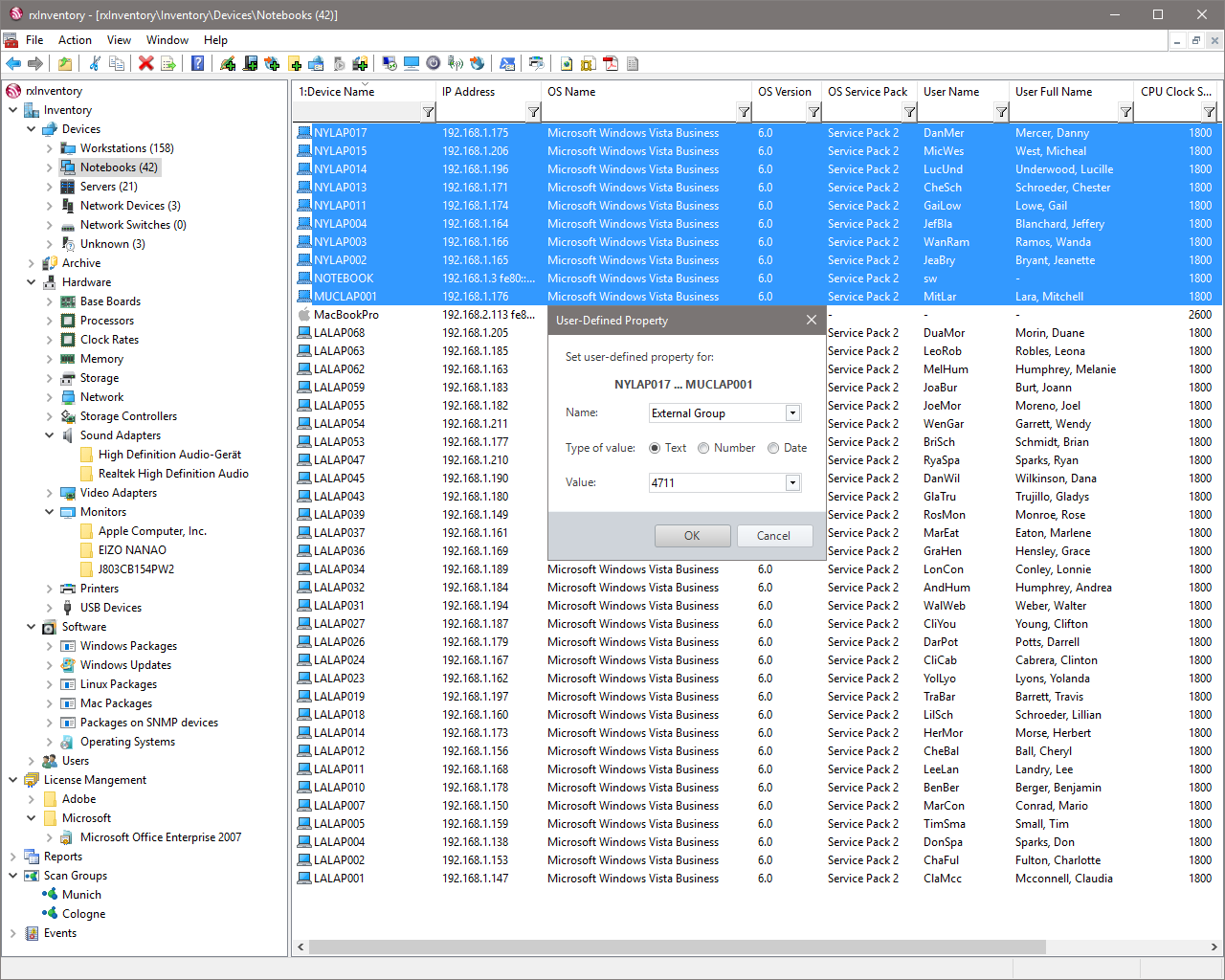Open the Name dropdown showing External Group

point(792,413)
